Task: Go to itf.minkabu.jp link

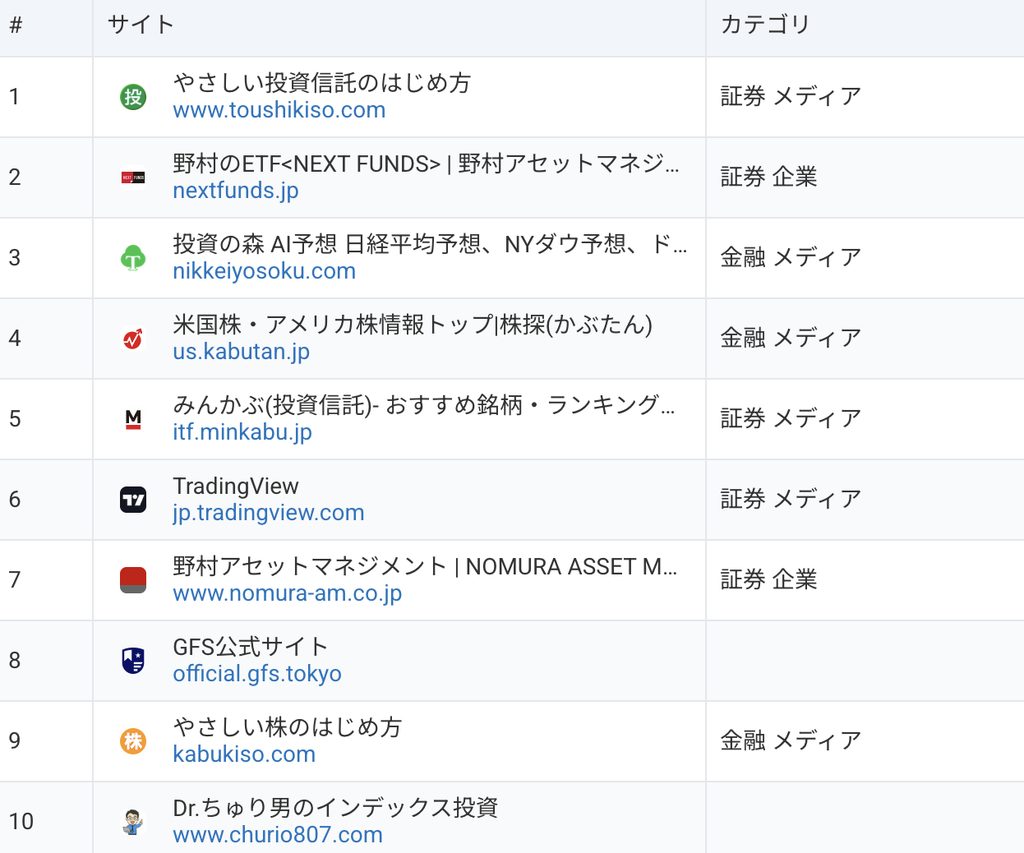Action: pos(242,432)
